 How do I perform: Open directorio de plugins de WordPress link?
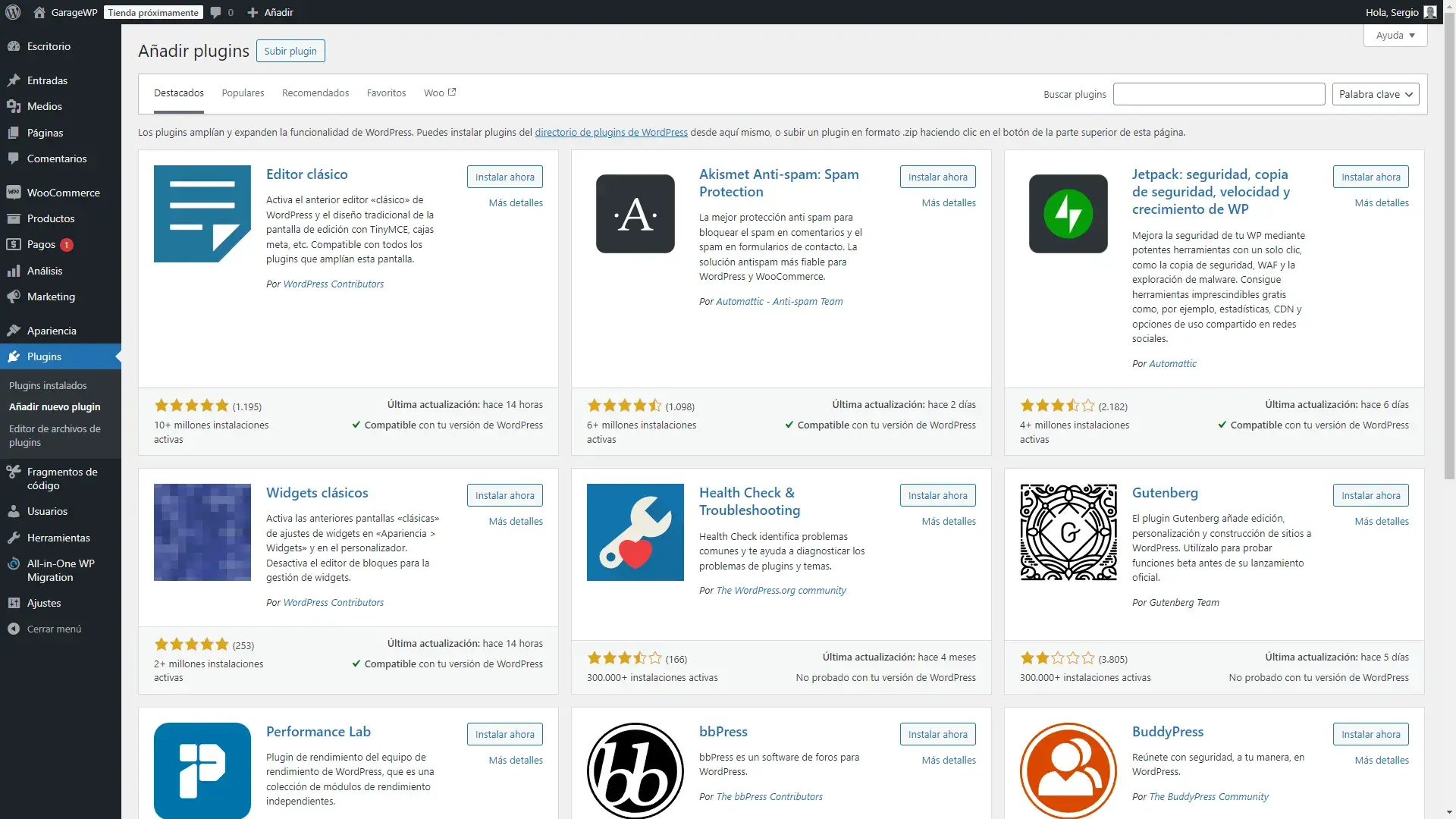tap(611, 132)
